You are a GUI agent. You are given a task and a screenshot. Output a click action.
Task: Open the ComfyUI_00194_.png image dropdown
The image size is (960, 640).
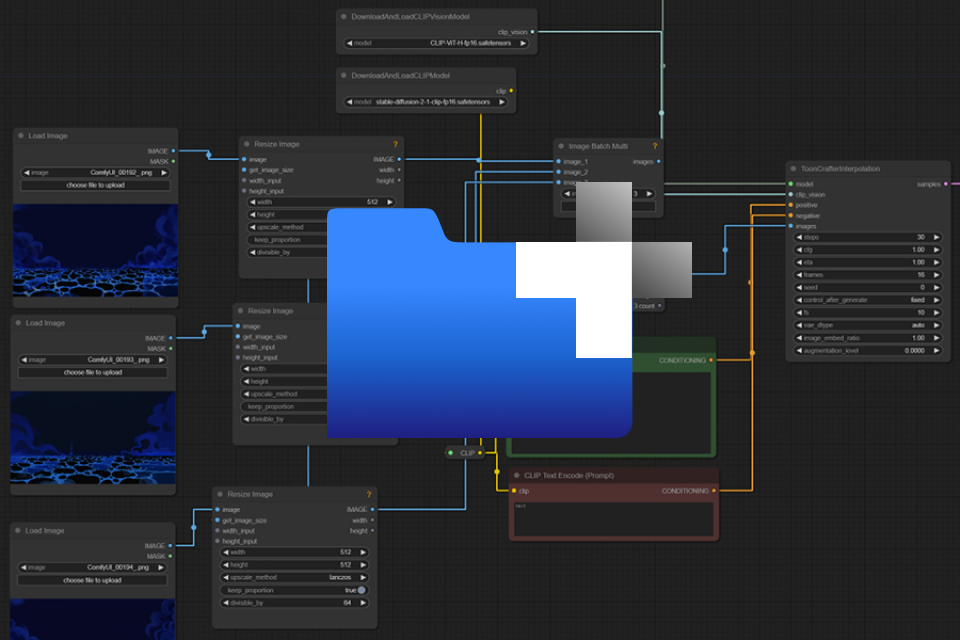(x=92, y=567)
